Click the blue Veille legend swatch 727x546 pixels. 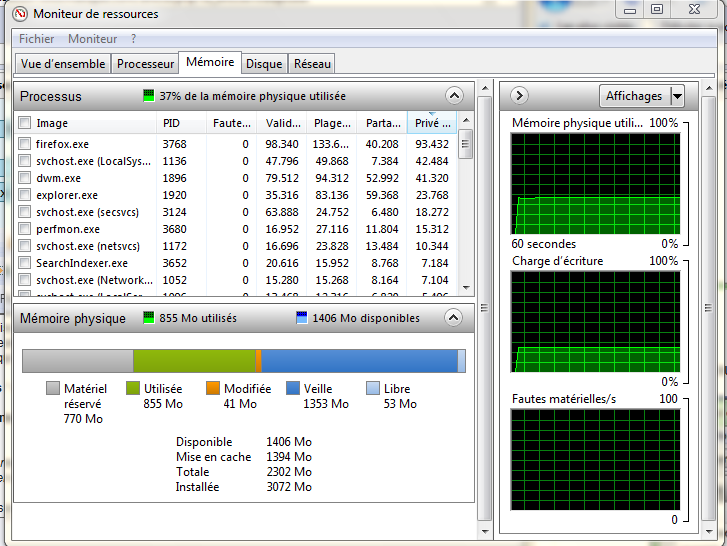(x=293, y=388)
